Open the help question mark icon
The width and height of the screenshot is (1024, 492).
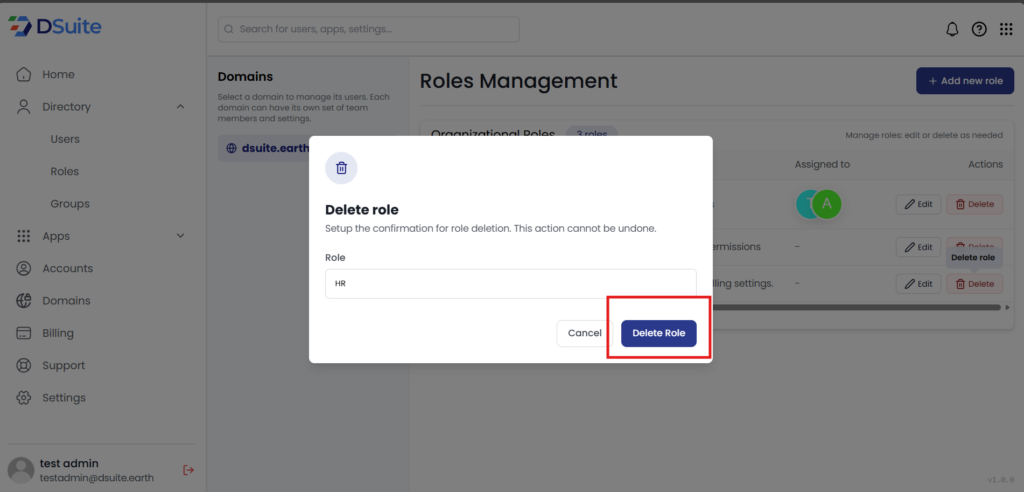[979, 29]
